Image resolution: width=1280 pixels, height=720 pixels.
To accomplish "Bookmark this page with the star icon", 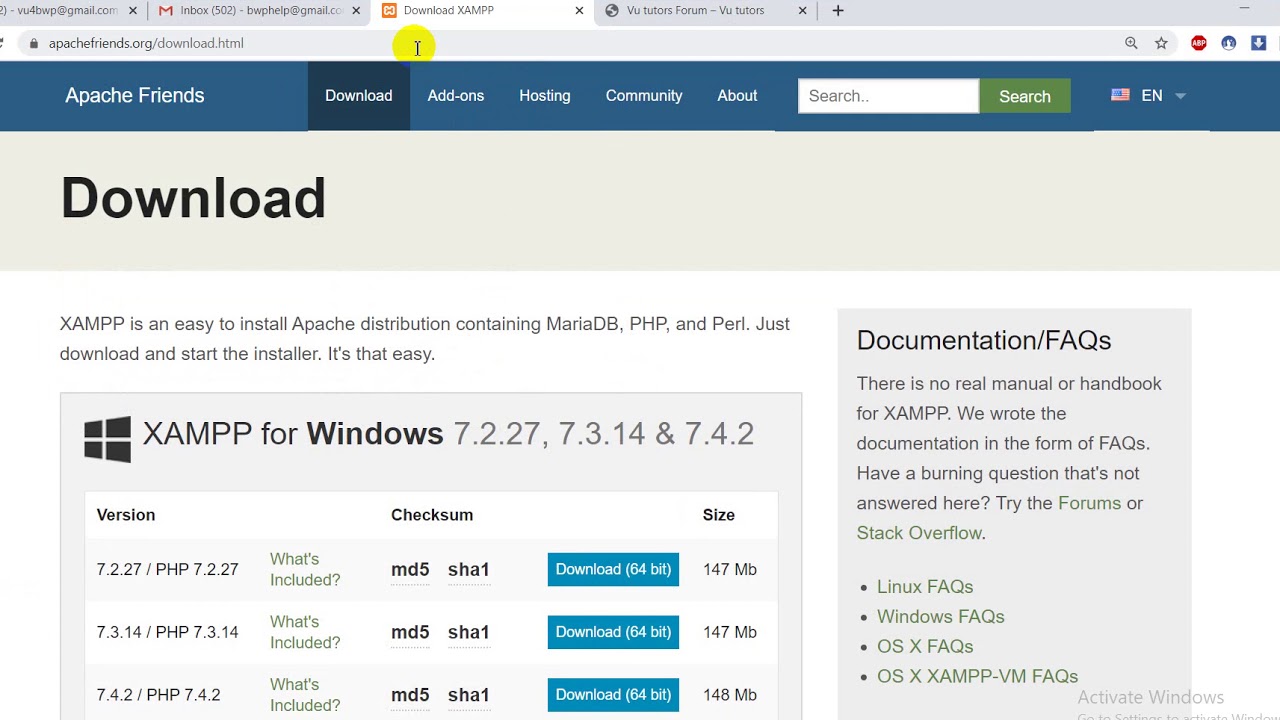I will coord(1161,43).
